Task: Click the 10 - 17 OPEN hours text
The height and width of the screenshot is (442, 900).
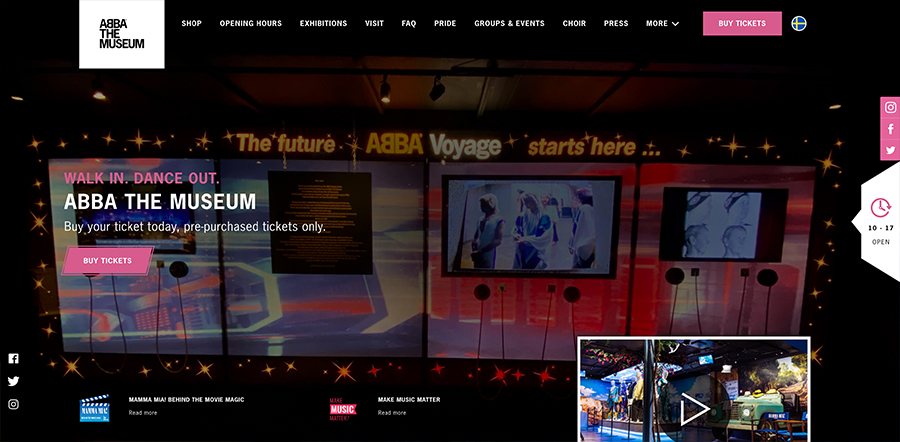Action: coord(880,234)
